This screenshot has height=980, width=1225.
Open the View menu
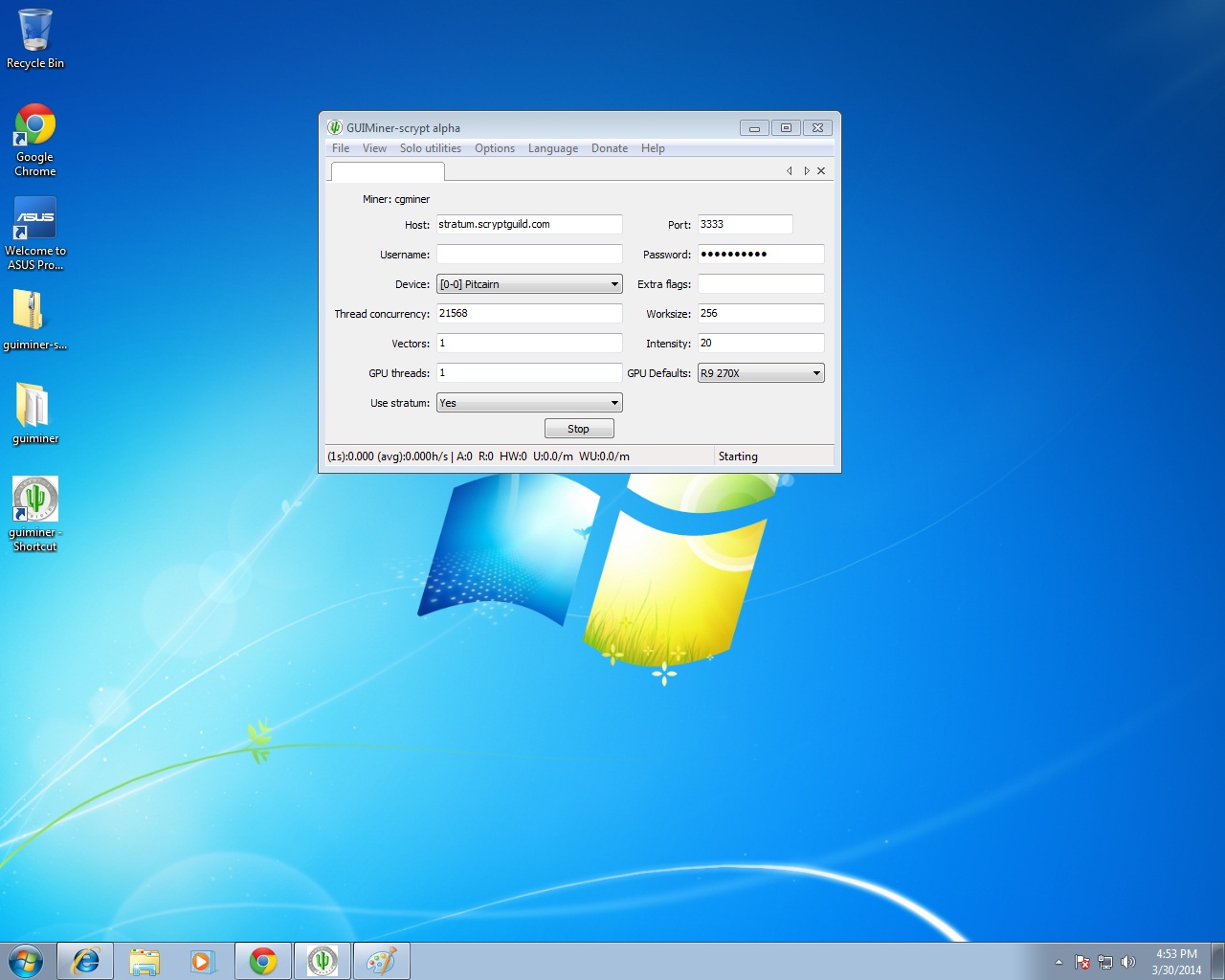tap(374, 148)
